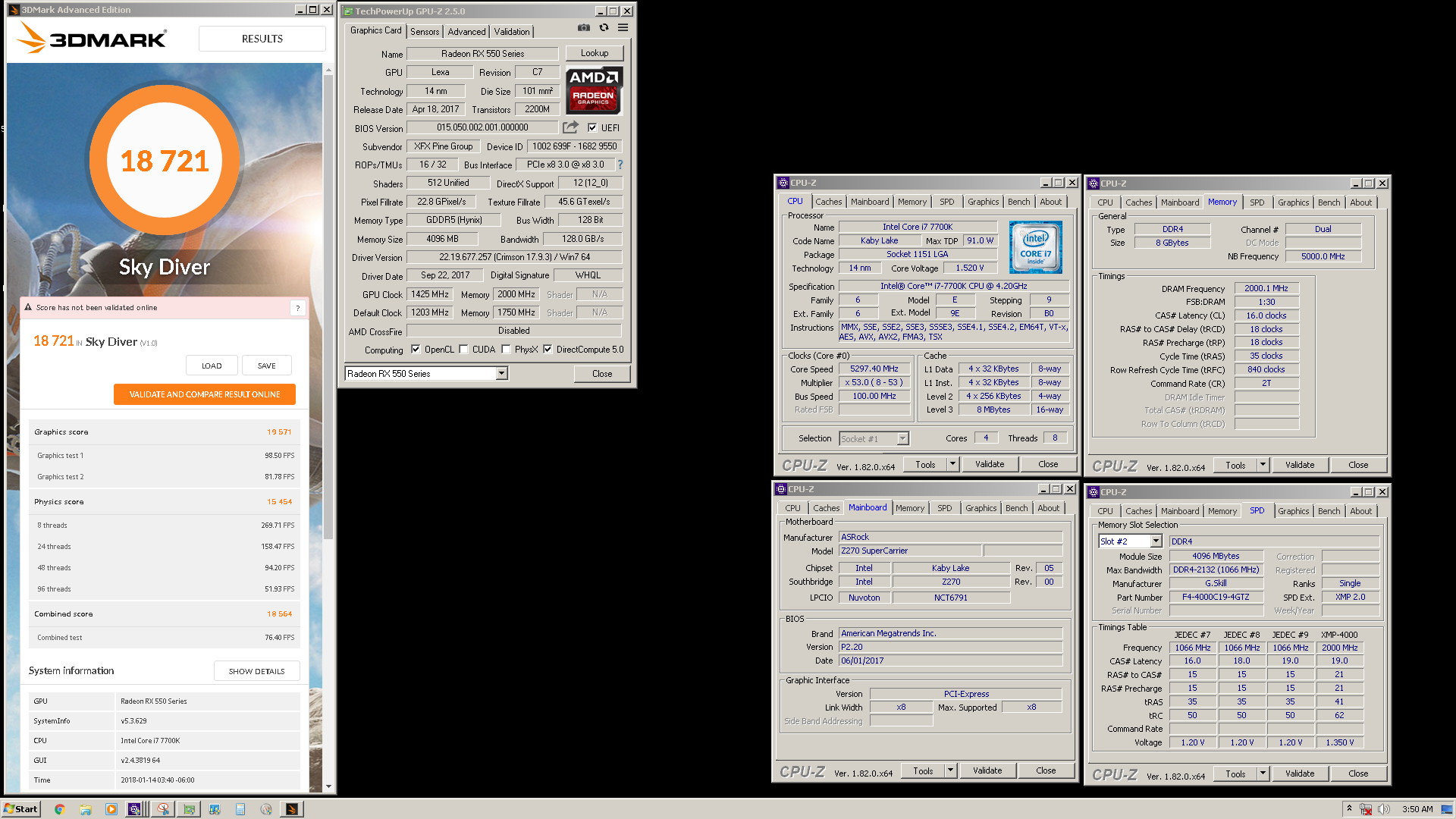Click Validate and Compare Result Online
The width and height of the screenshot is (1456, 819).
click(x=205, y=394)
